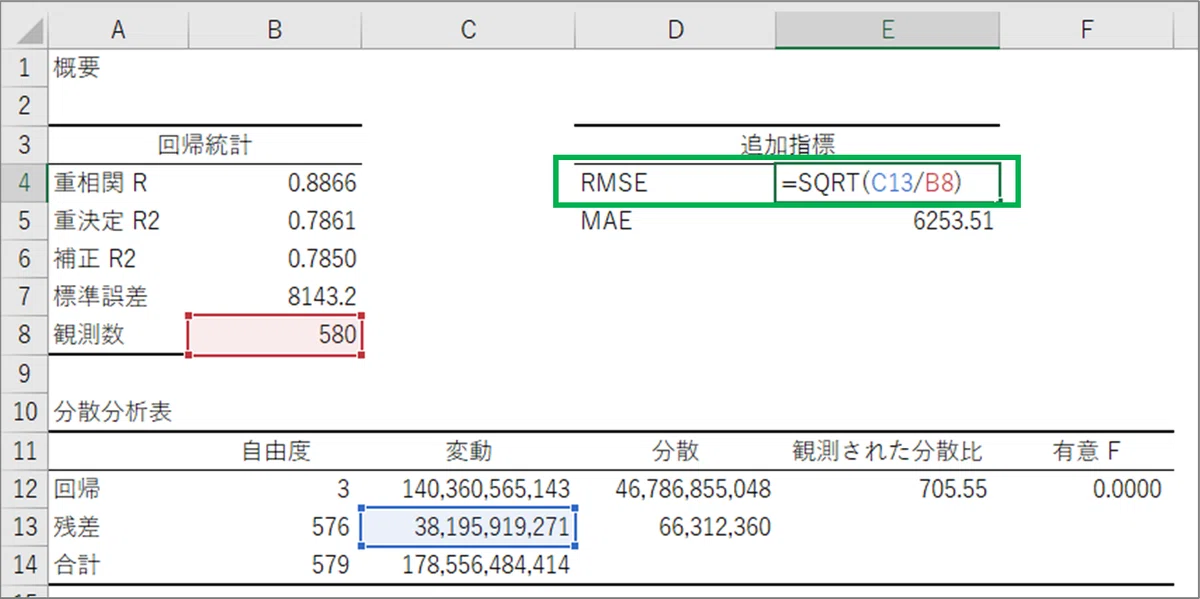Select column F header
The height and width of the screenshot is (599, 1200).
click(1086, 30)
